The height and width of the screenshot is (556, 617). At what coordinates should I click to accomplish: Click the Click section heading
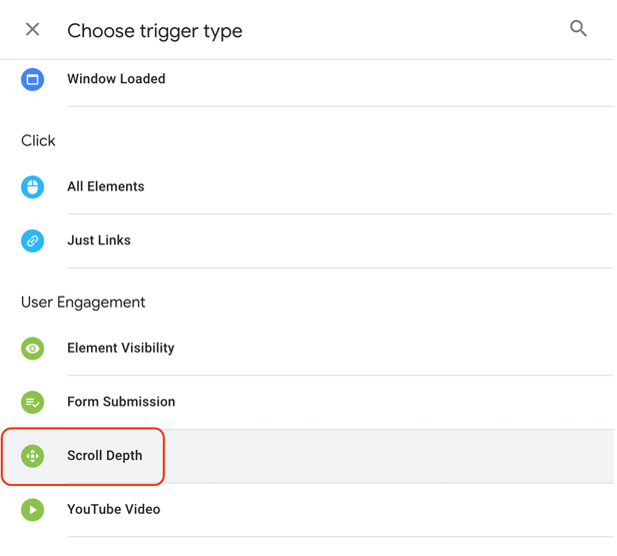click(38, 140)
